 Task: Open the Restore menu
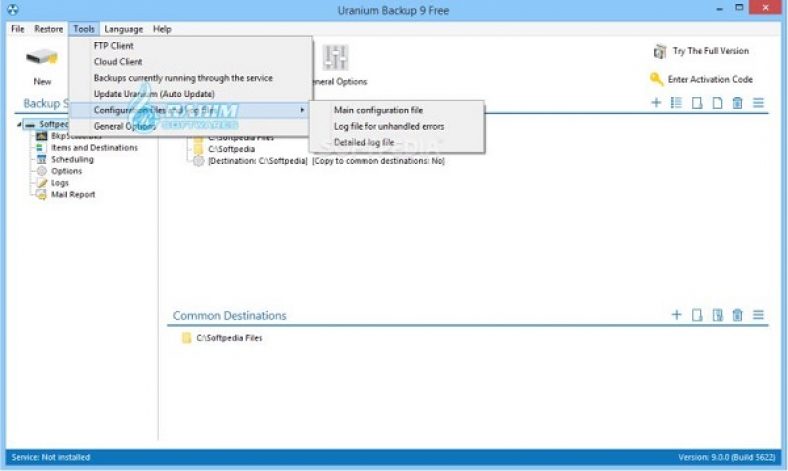click(x=49, y=29)
